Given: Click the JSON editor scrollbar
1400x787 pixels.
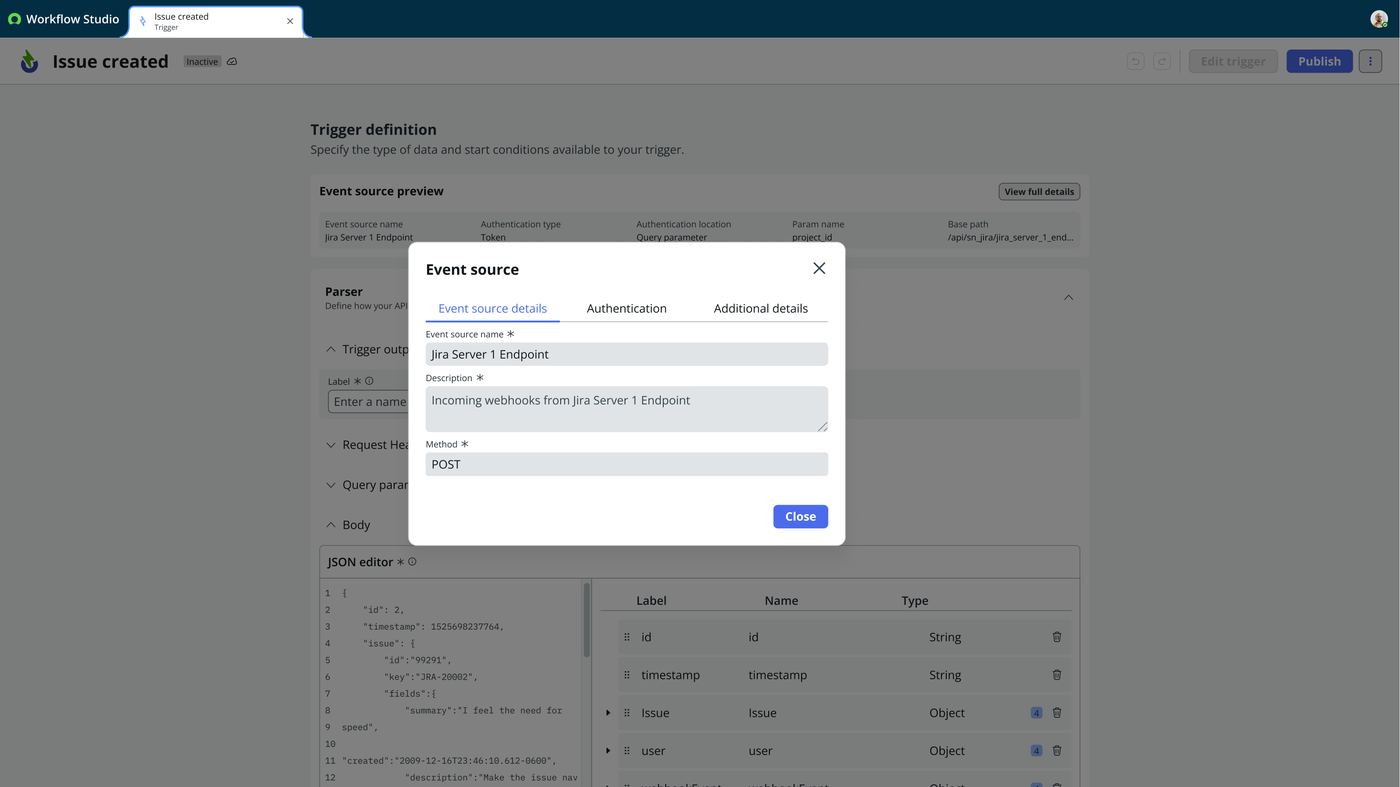Looking at the screenshot, I should pos(587,620).
